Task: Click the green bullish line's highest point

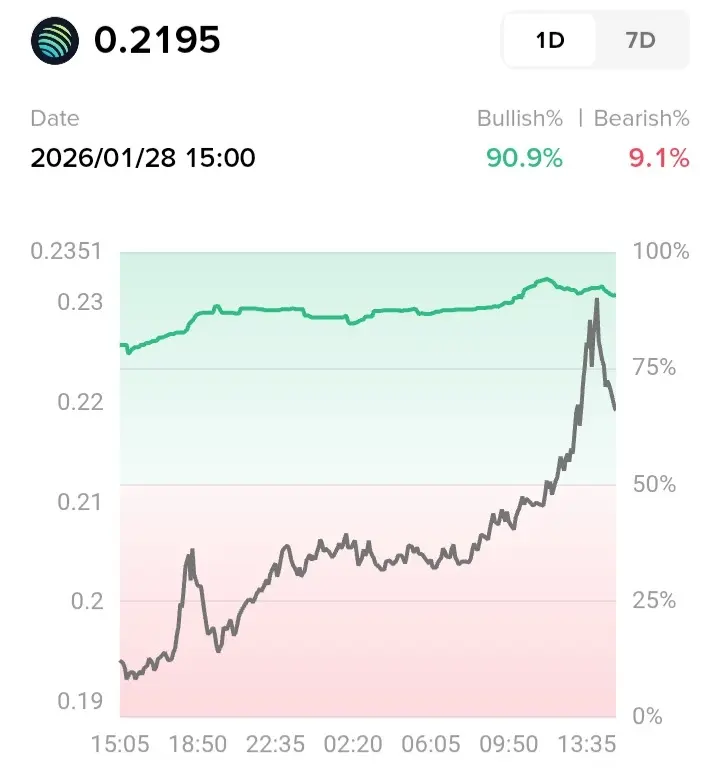Action: (546, 279)
